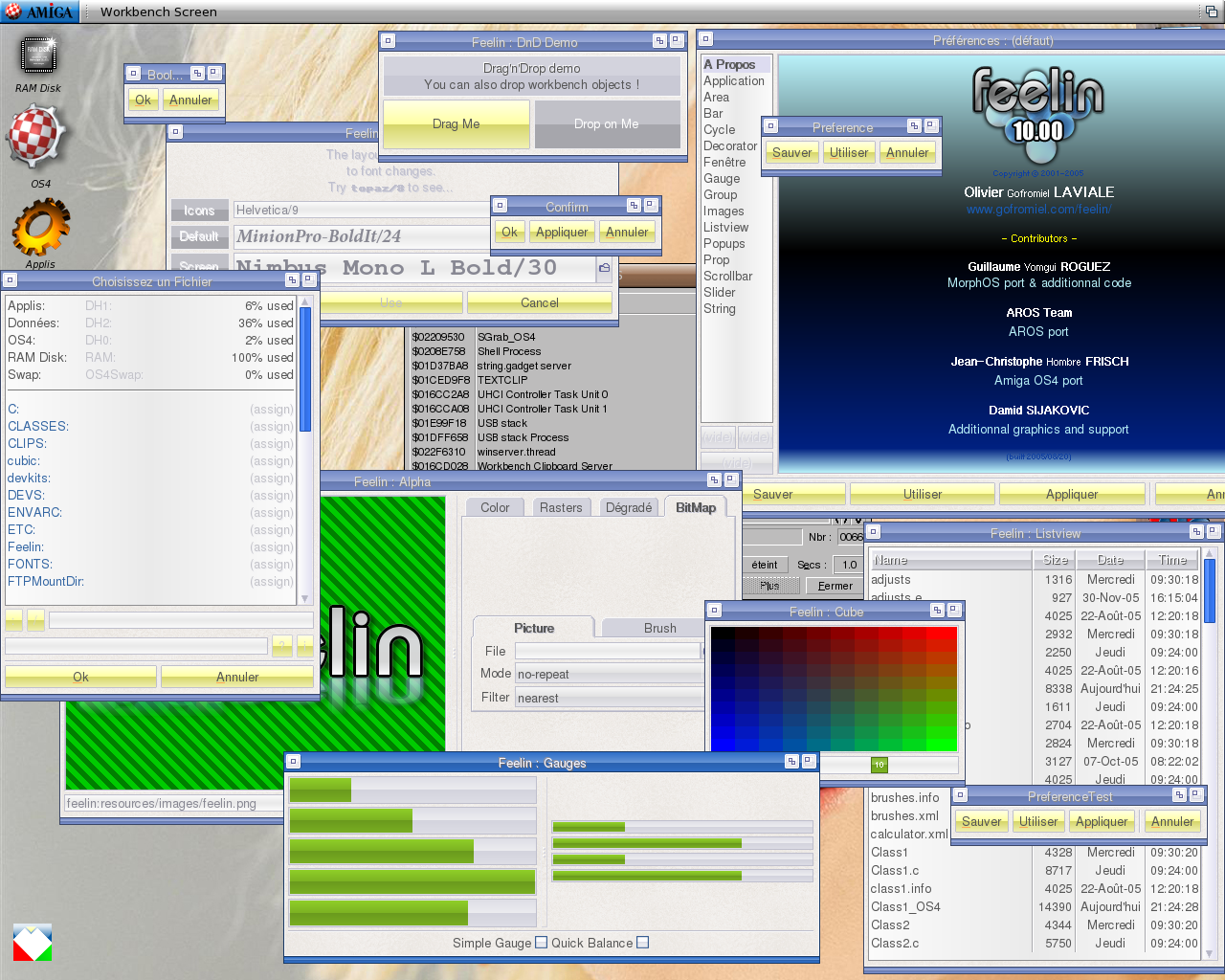This screenshot has height=980, width=1225.
Task: Select the Class1_OS4 row in Listview
Action: pyautogui.click(x=1034, y=906)
